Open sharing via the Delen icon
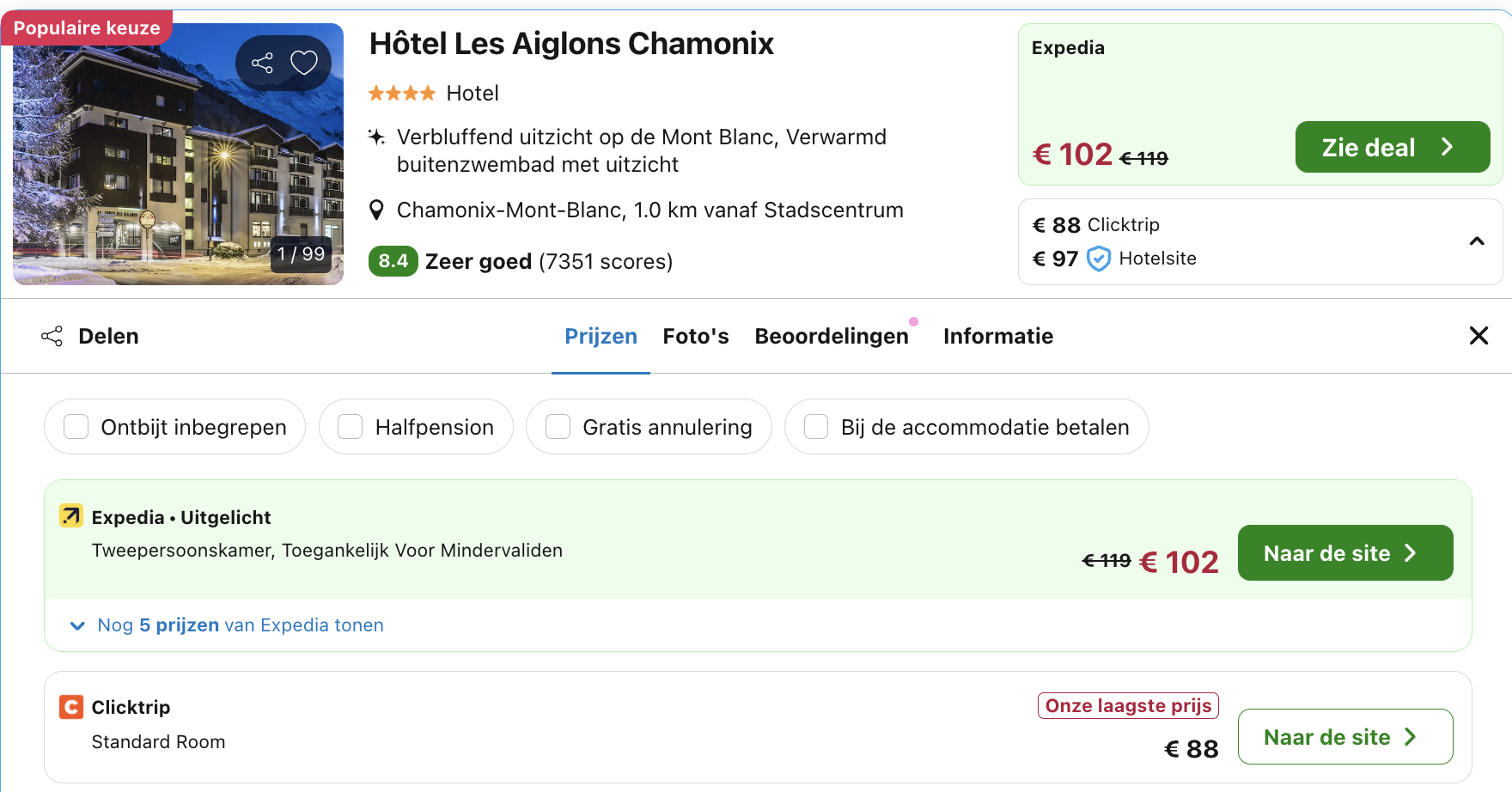Image resolution: width=1512 pixels, height=792 pixels. point(52,336)
